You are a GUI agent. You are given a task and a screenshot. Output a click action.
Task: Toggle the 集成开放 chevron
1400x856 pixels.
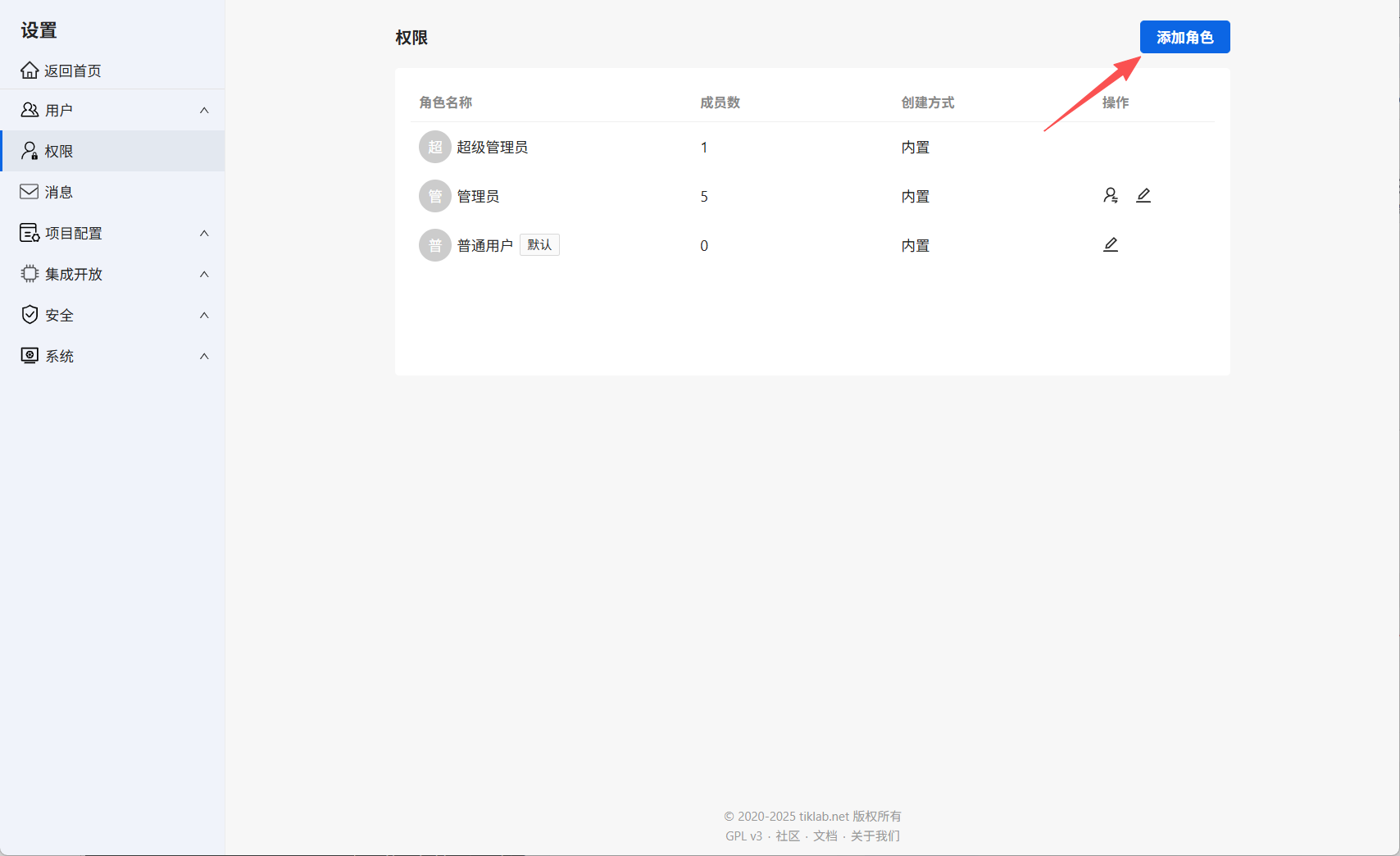(204, 274)
